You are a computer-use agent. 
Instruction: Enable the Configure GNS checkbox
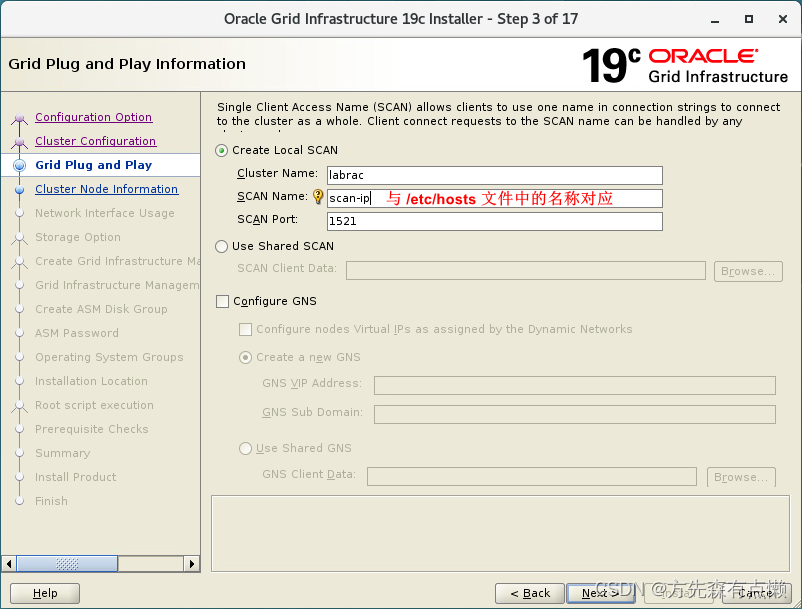[x=222, y=301]
